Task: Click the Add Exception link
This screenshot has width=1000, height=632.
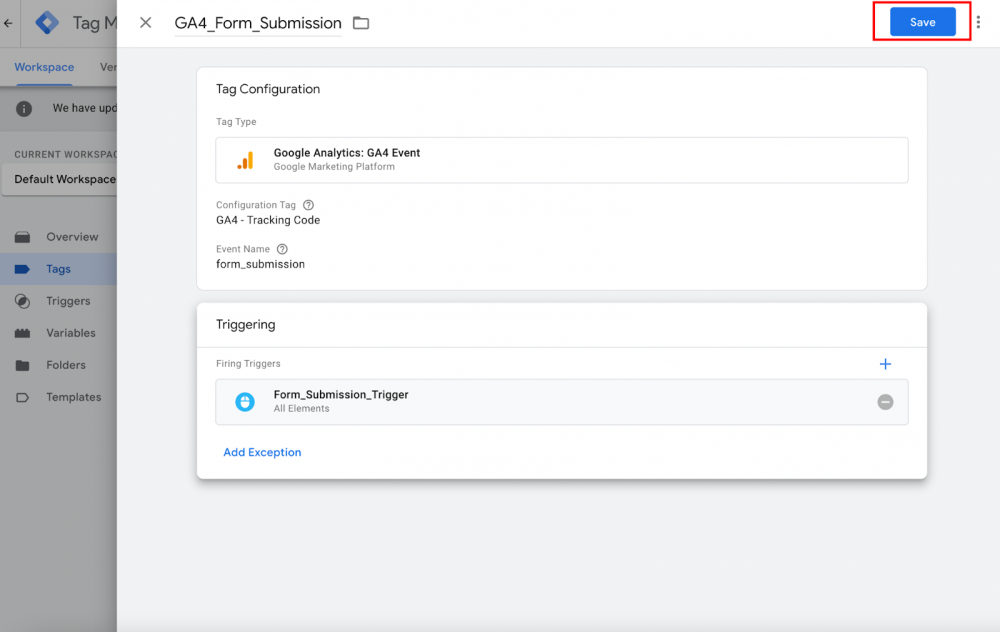Action: pos(262,452)
